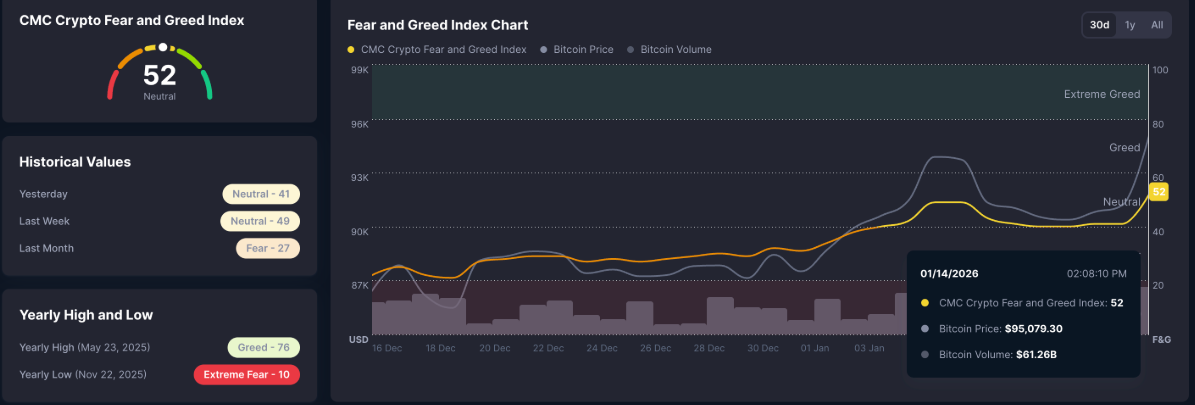Select the 1y time range
The image size is (1195, 405).
pyautogui.click(x=1130, y=25)
